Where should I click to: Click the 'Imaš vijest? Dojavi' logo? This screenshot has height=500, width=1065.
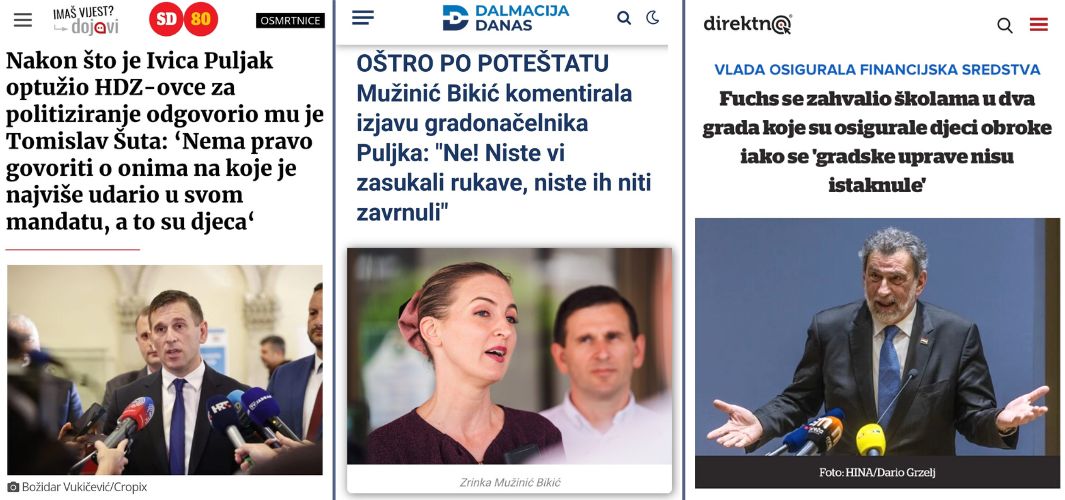86,20
